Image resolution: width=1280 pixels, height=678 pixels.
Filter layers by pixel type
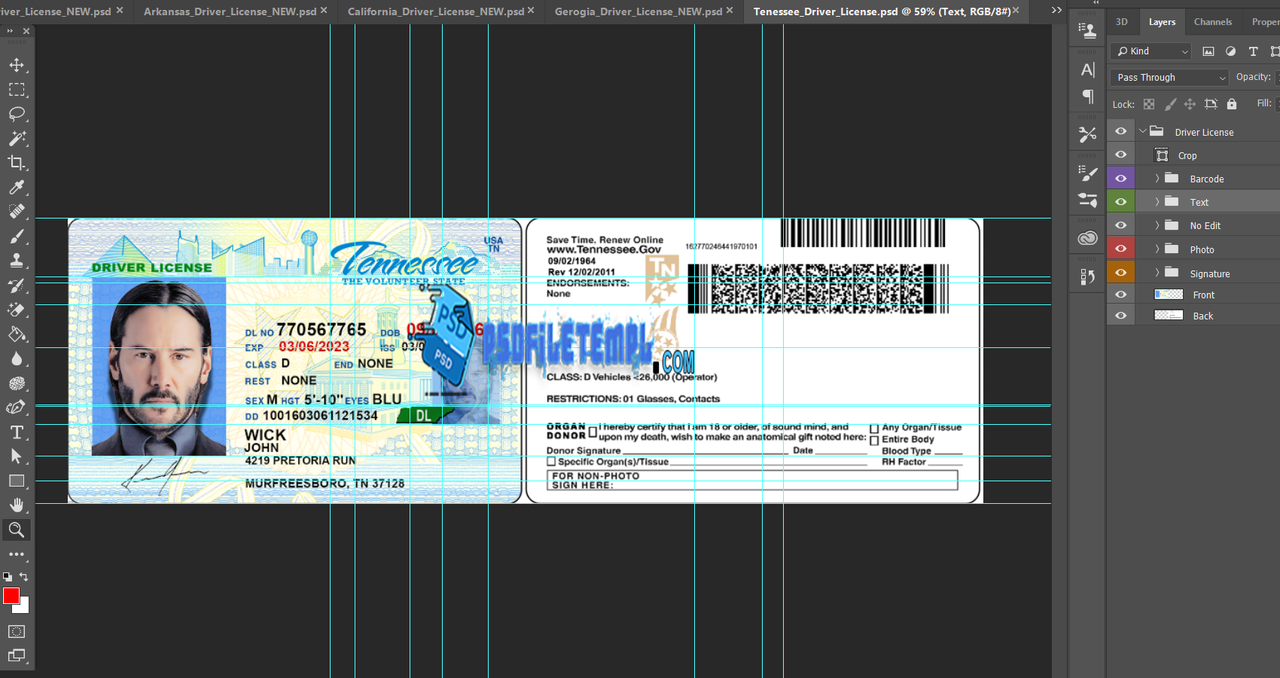point(1208,51)
